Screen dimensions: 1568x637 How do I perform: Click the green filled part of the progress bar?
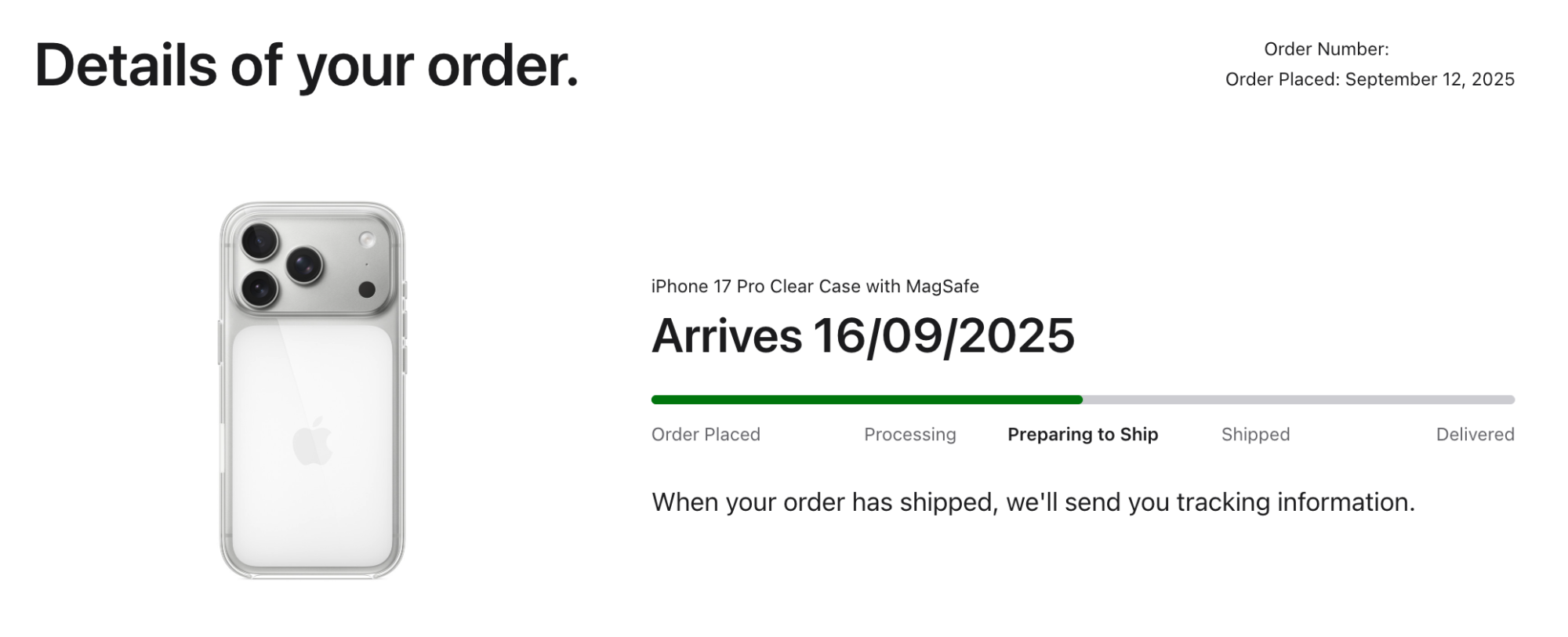point(866,400)
